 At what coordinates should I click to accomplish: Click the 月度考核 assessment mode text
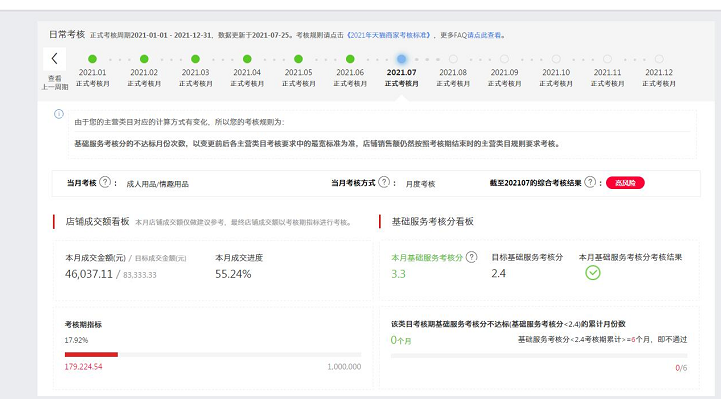coord(420,184)
